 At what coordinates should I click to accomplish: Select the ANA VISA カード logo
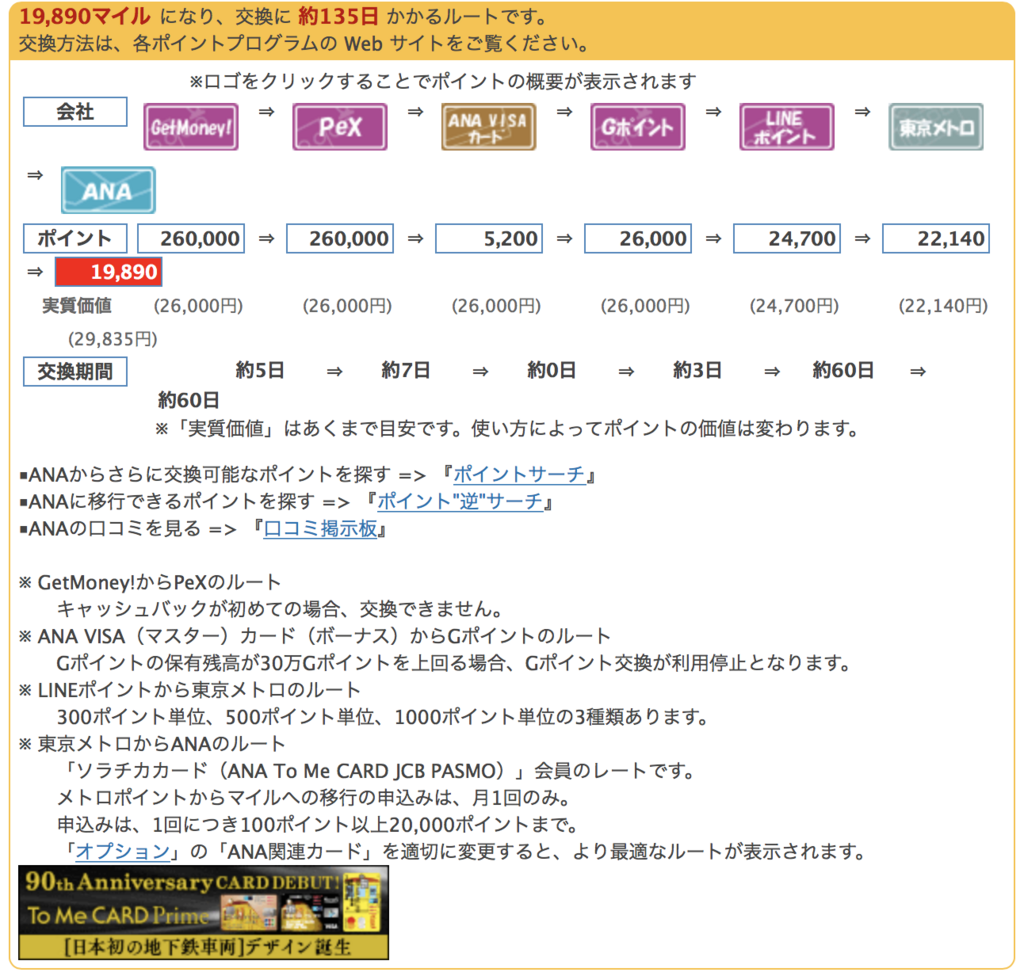click(488, 127)
